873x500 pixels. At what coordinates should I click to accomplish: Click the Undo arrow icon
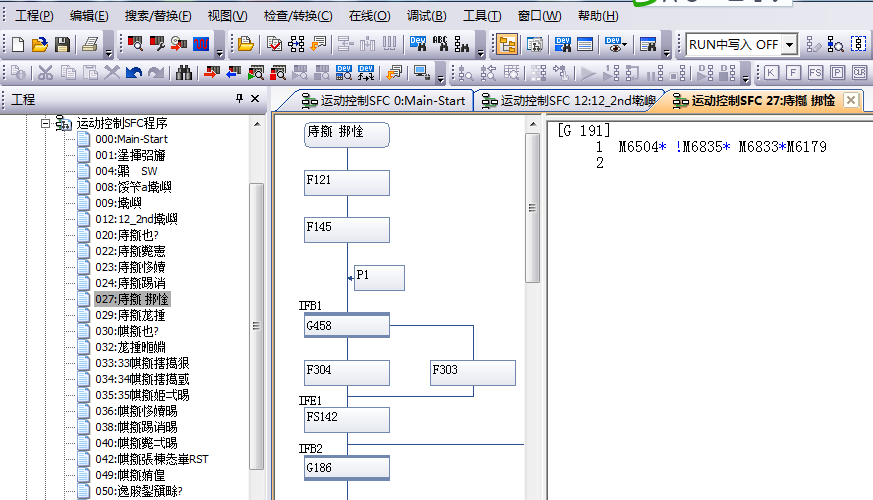coord(133,73)
